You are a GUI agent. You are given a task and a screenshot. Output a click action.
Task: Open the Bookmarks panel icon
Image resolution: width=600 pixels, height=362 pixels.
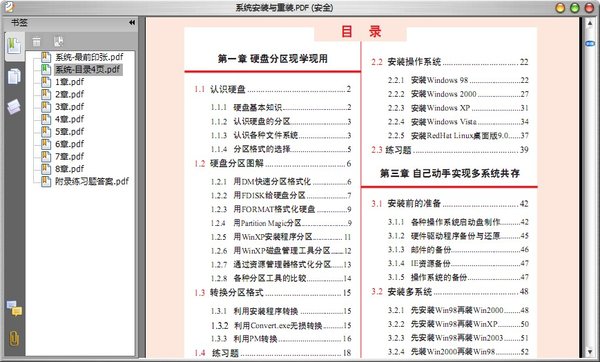[14, 46]
